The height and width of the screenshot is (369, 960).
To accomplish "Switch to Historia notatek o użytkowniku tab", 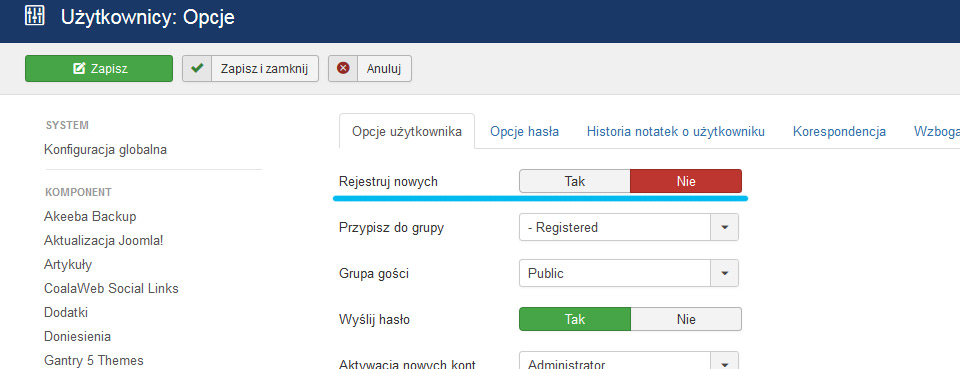I will click(x=675, y=132).
